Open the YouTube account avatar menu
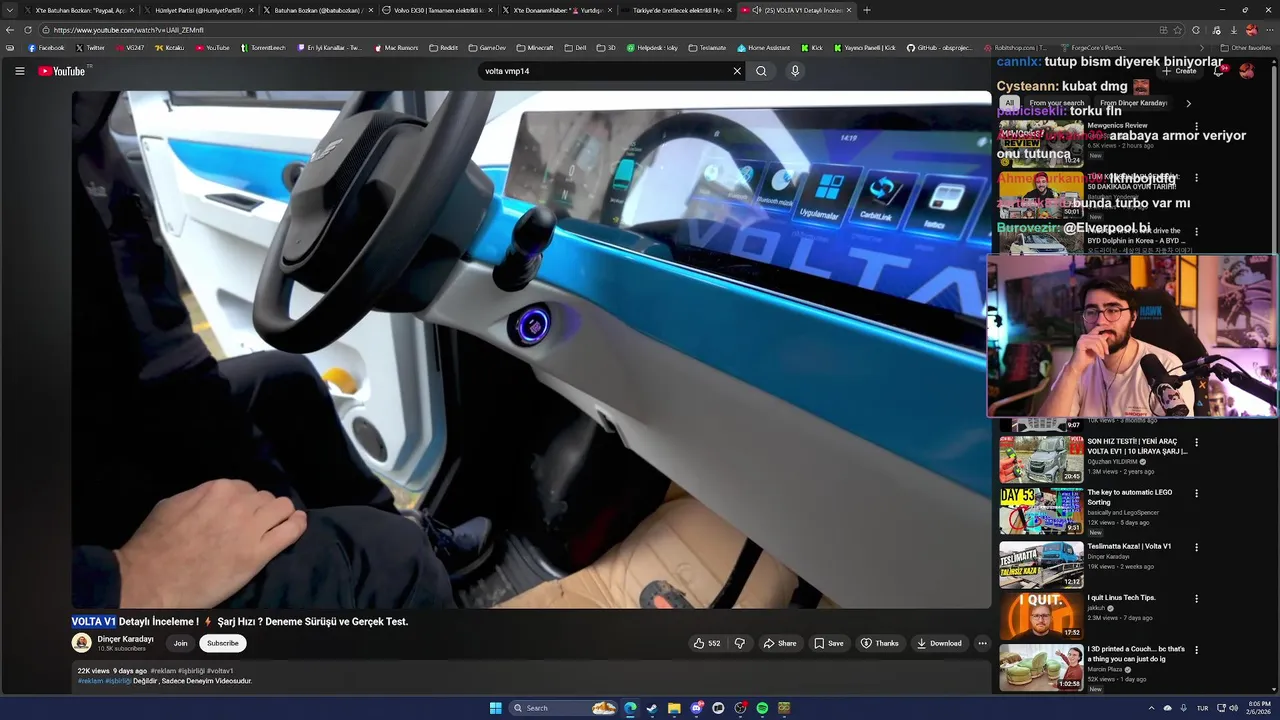 click(x=1247, y=71)
